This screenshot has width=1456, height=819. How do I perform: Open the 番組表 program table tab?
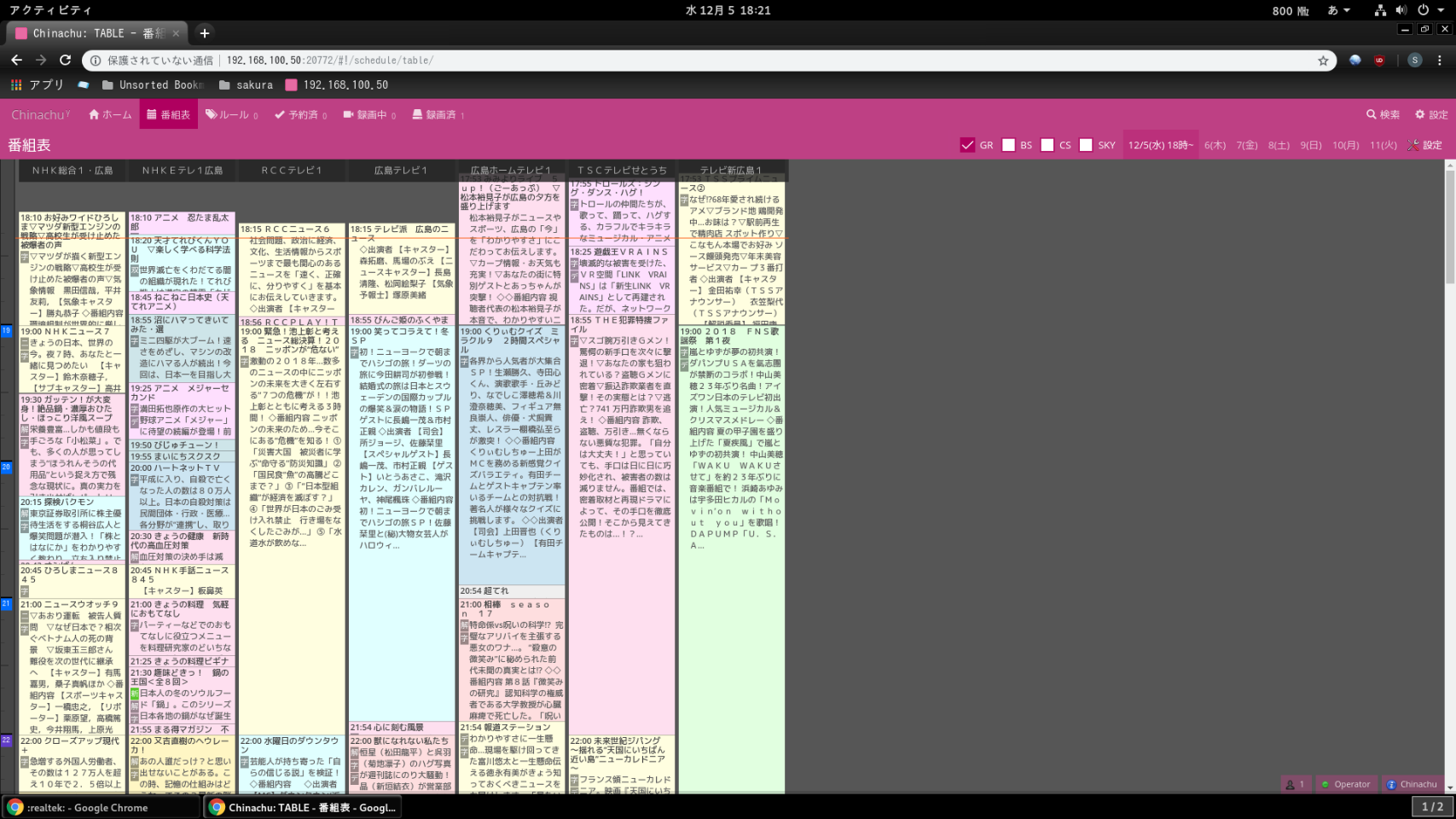tap(168, 114)
